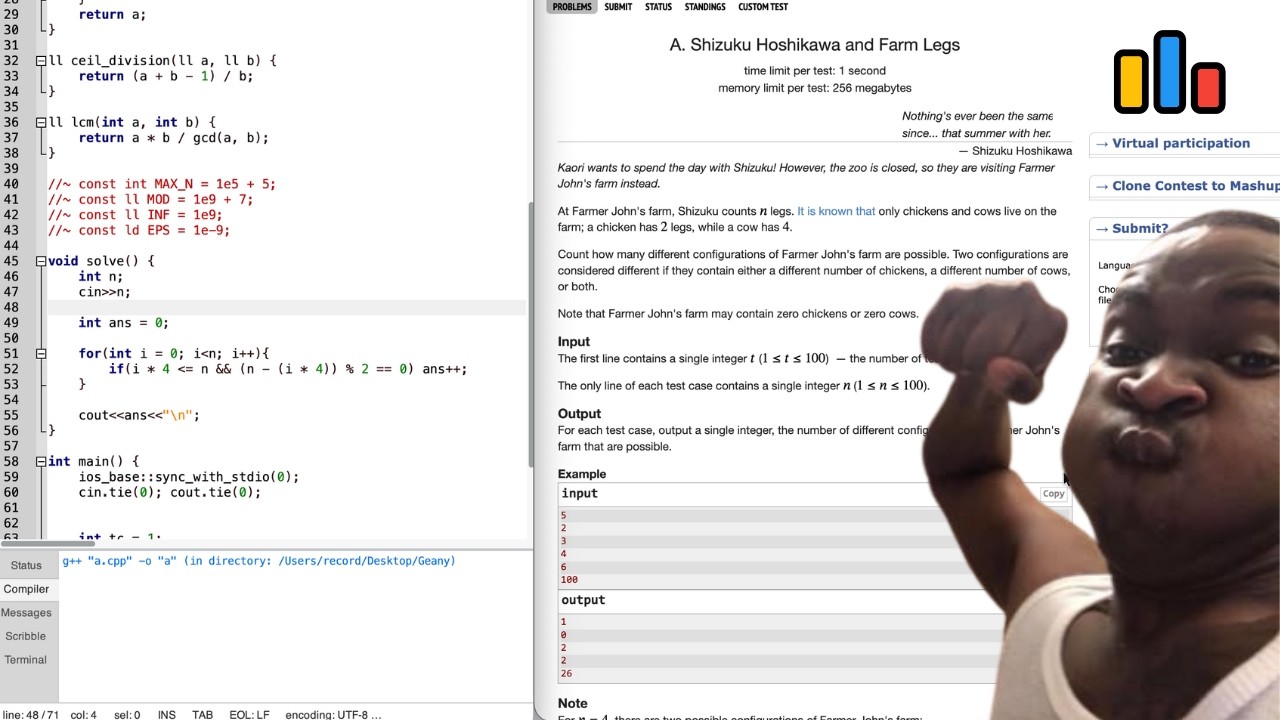This screenshot has width=1280, height=720.
Task: Click the 'sel: 0' status bar entry
Action: pos(127,715)
